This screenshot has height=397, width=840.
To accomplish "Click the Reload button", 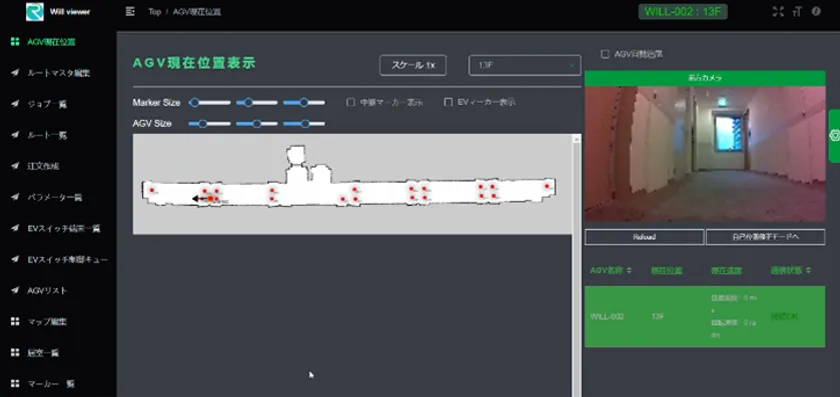I will point(644,237).
